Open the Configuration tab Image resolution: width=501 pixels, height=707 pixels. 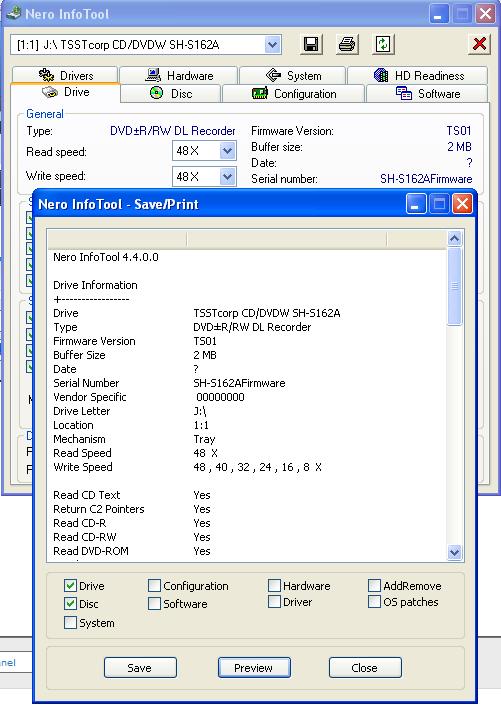click(294, 94)
